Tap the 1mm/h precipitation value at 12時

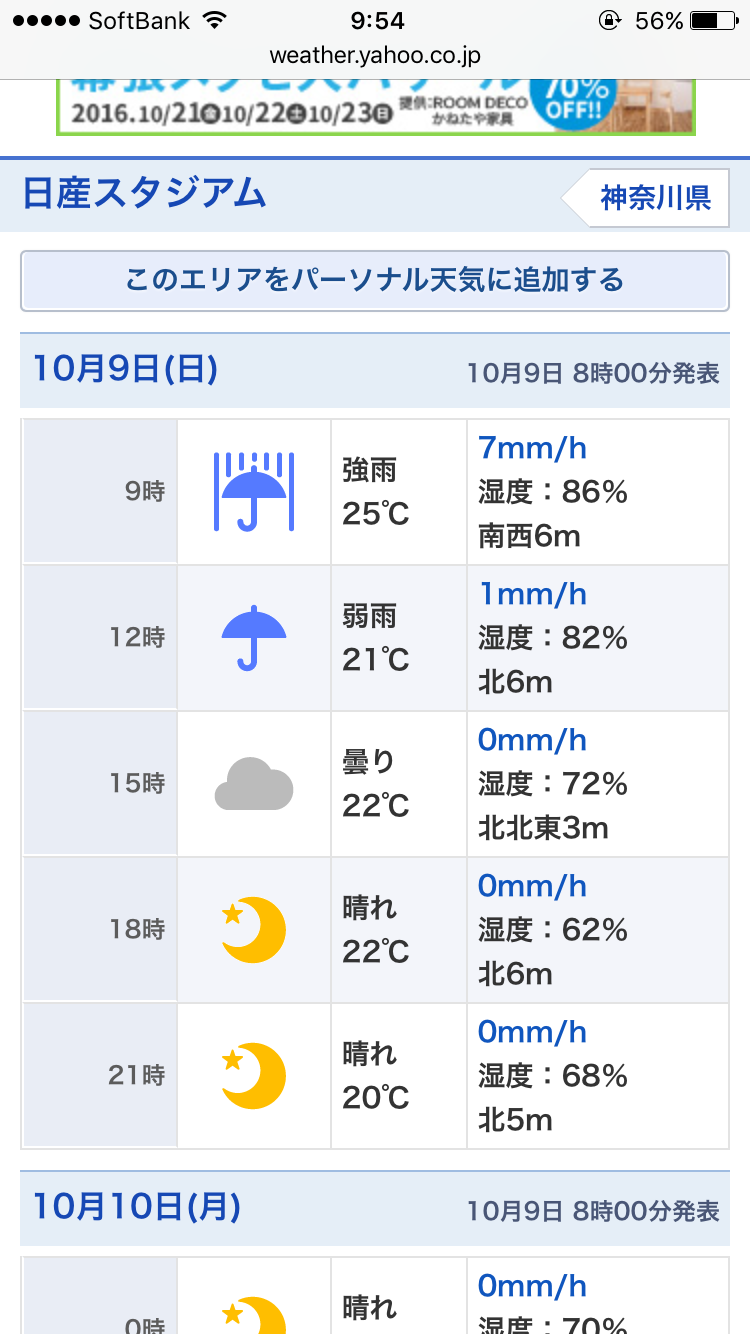(x=532, y=594)
